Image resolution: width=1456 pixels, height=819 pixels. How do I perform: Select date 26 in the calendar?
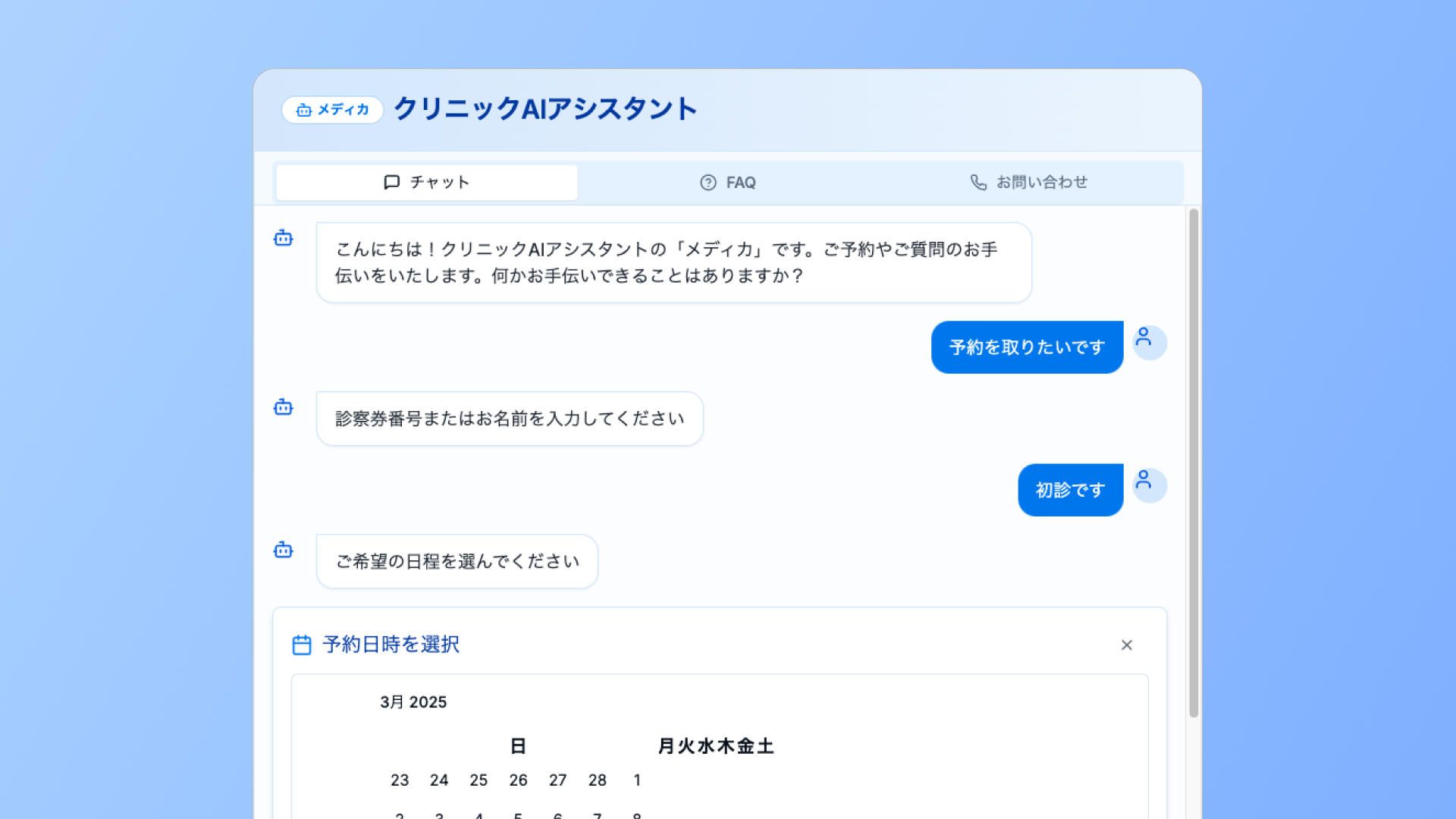[518, 780]
